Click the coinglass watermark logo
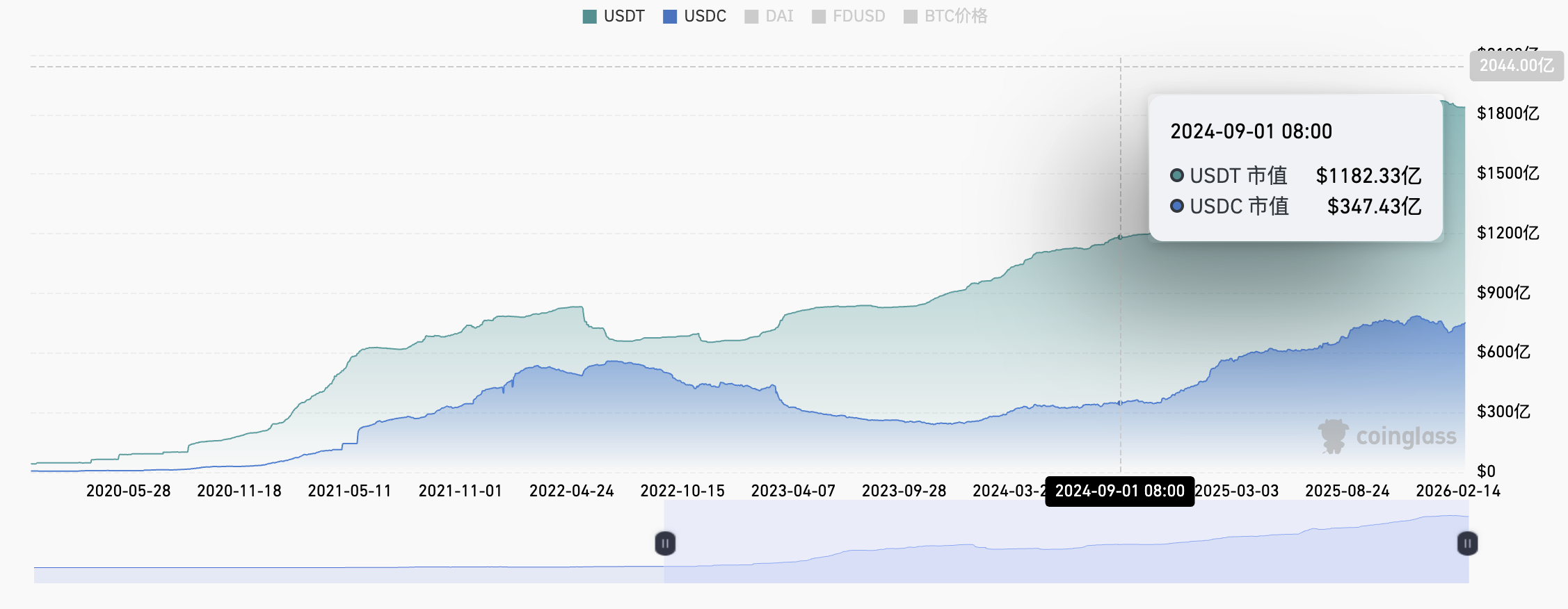This screenshot has height=609, width=1568. 1387,437
